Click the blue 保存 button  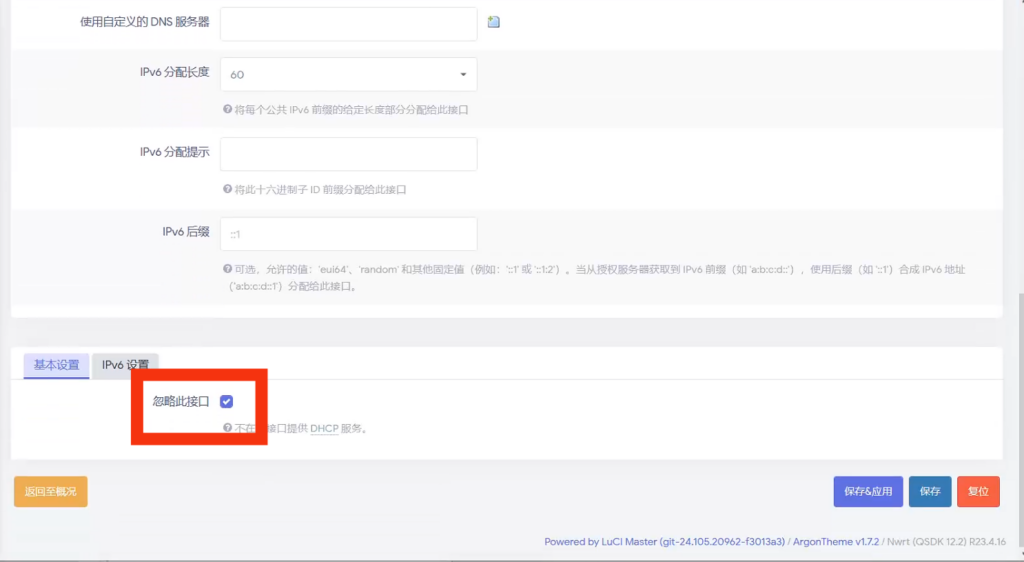click(929, 491)
